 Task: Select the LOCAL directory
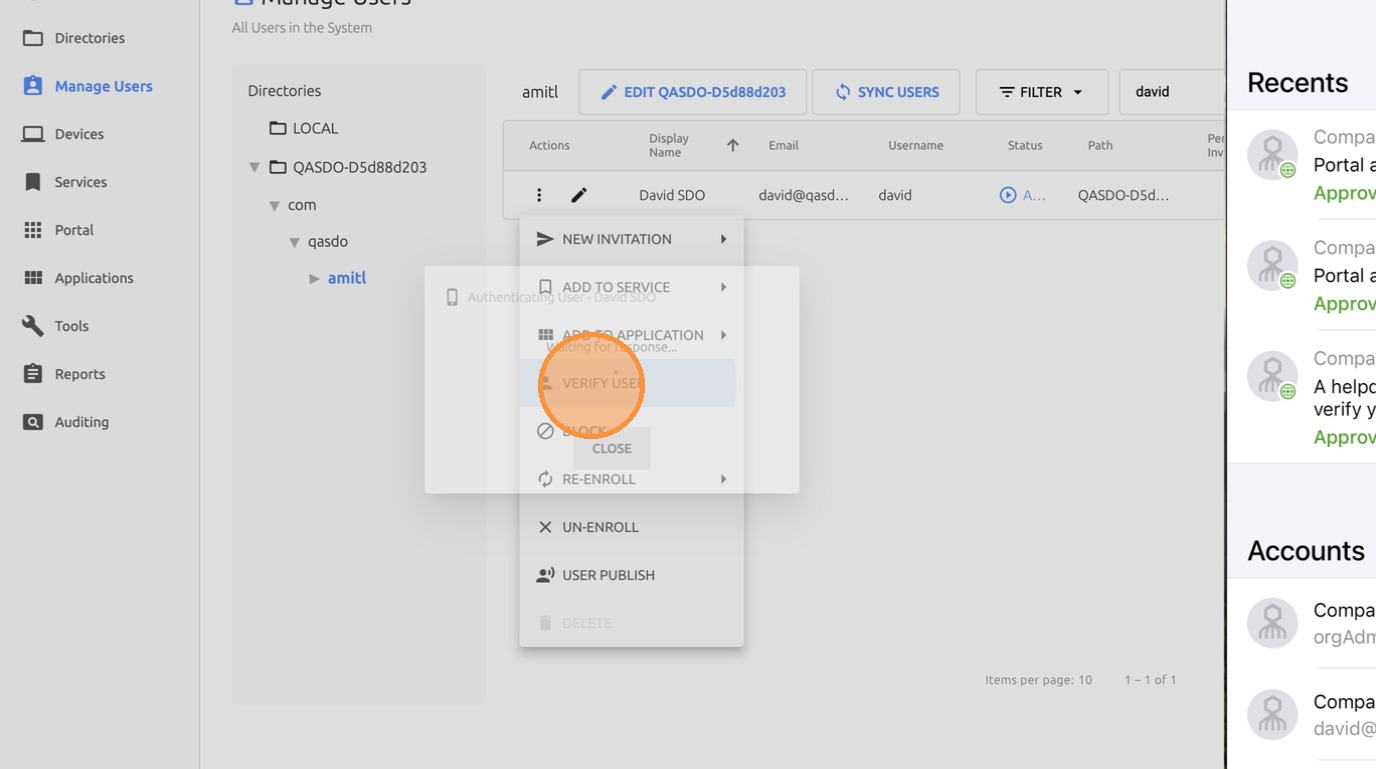(x=304, y=128)
